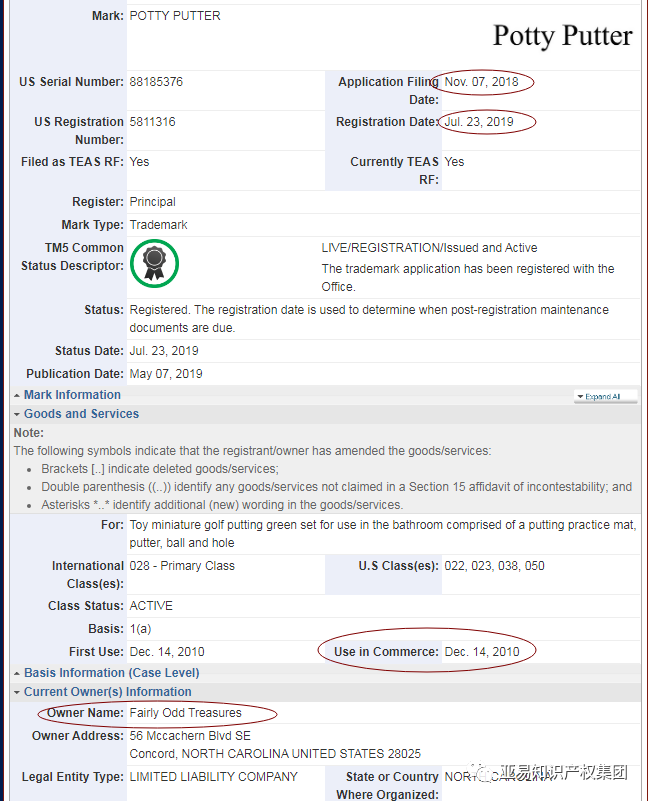Click the Asterisks additional wording note bullet

coord(222,505)
